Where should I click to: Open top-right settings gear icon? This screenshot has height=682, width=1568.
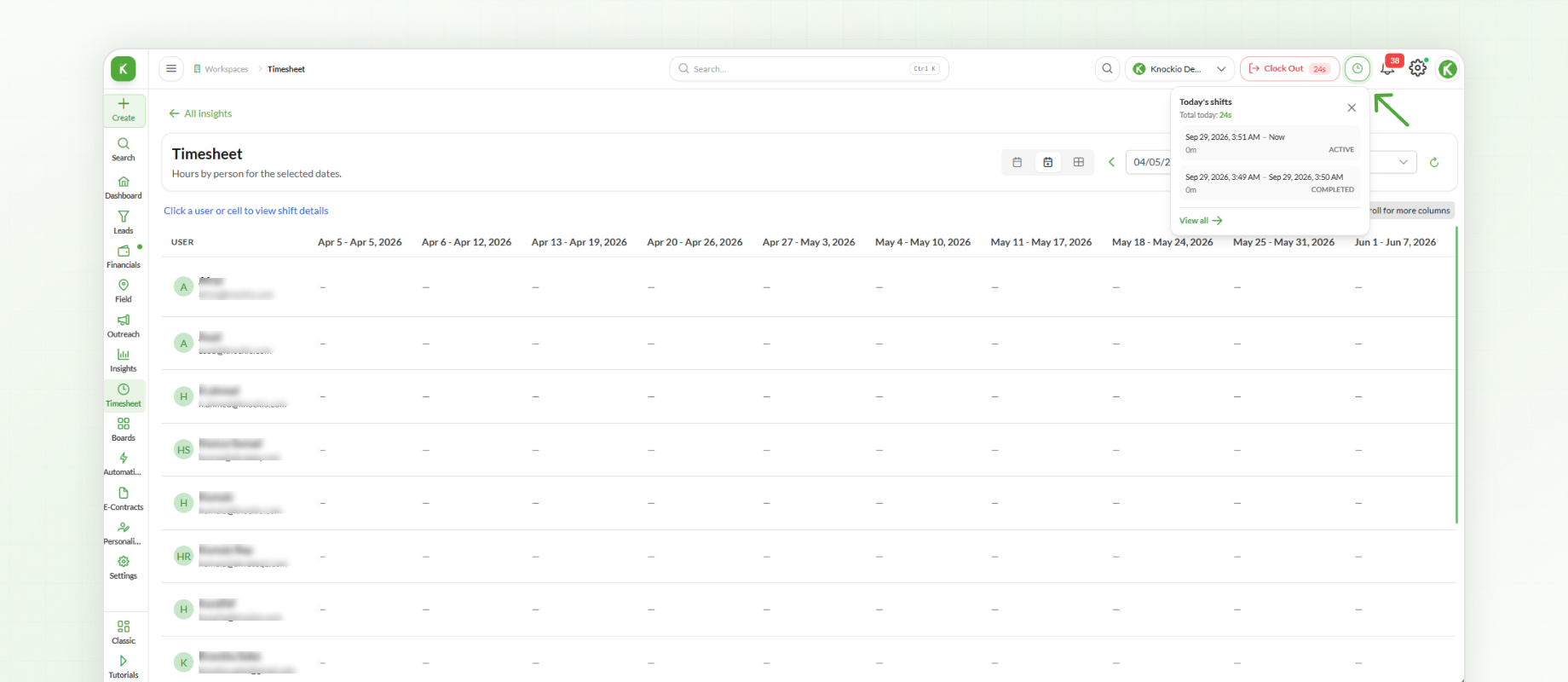1418,68
